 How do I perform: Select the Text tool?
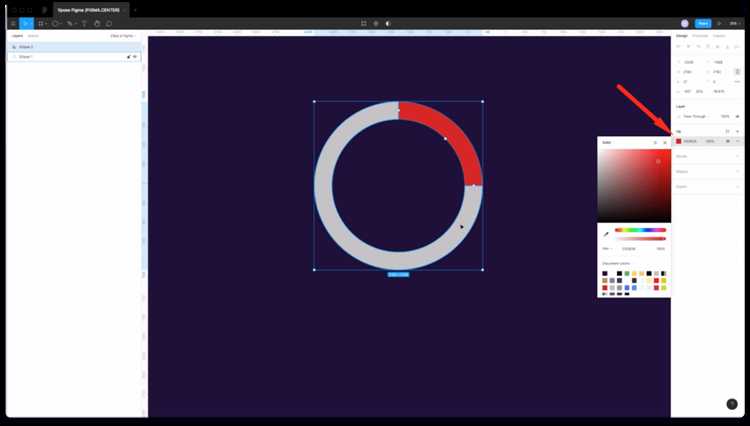point(84,23)
